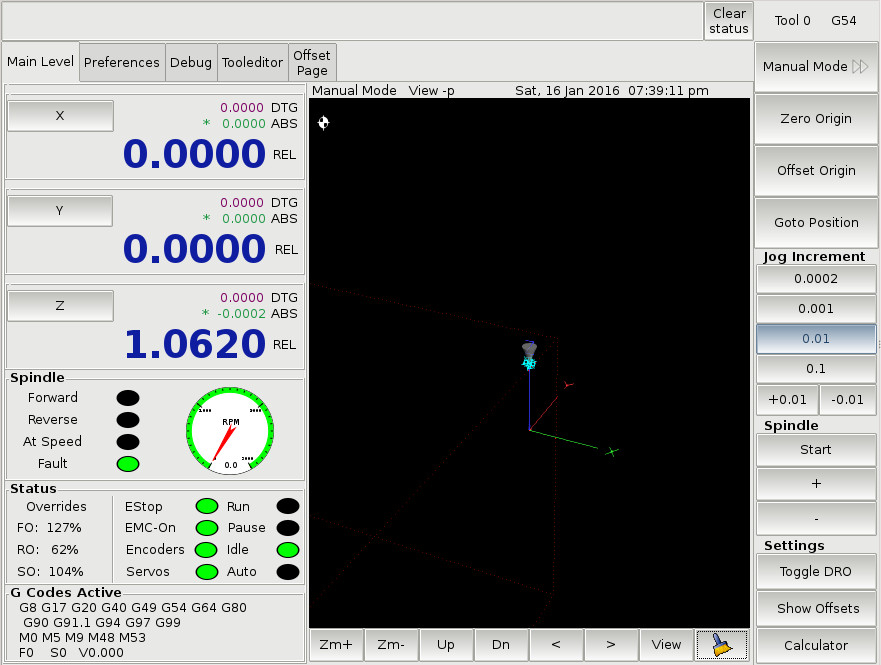The width and height of the screenshot is (881, 665).
Task: Click the G54 coordinate system label
Action: 843,21
